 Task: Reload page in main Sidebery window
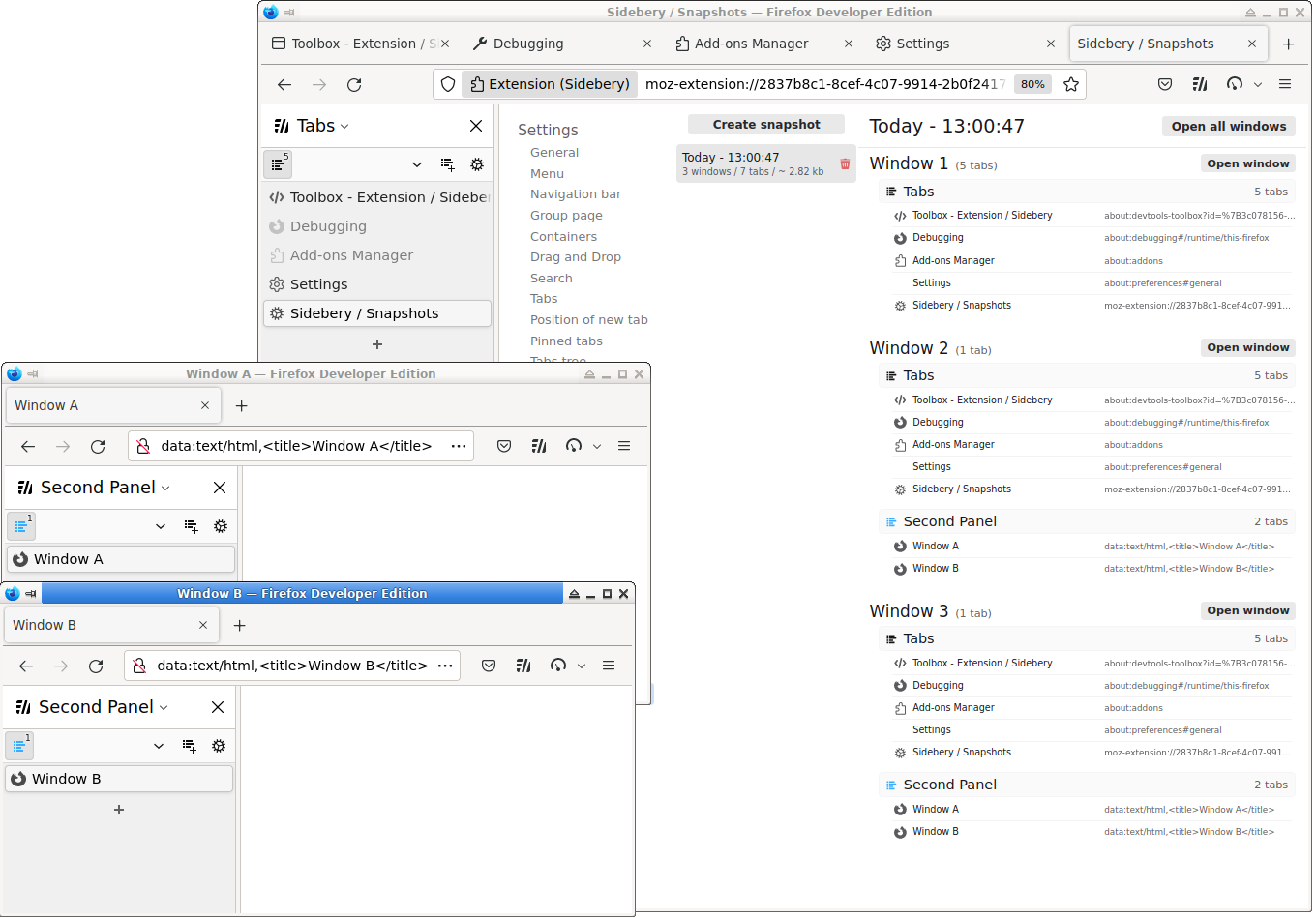(x=354, y=85)
